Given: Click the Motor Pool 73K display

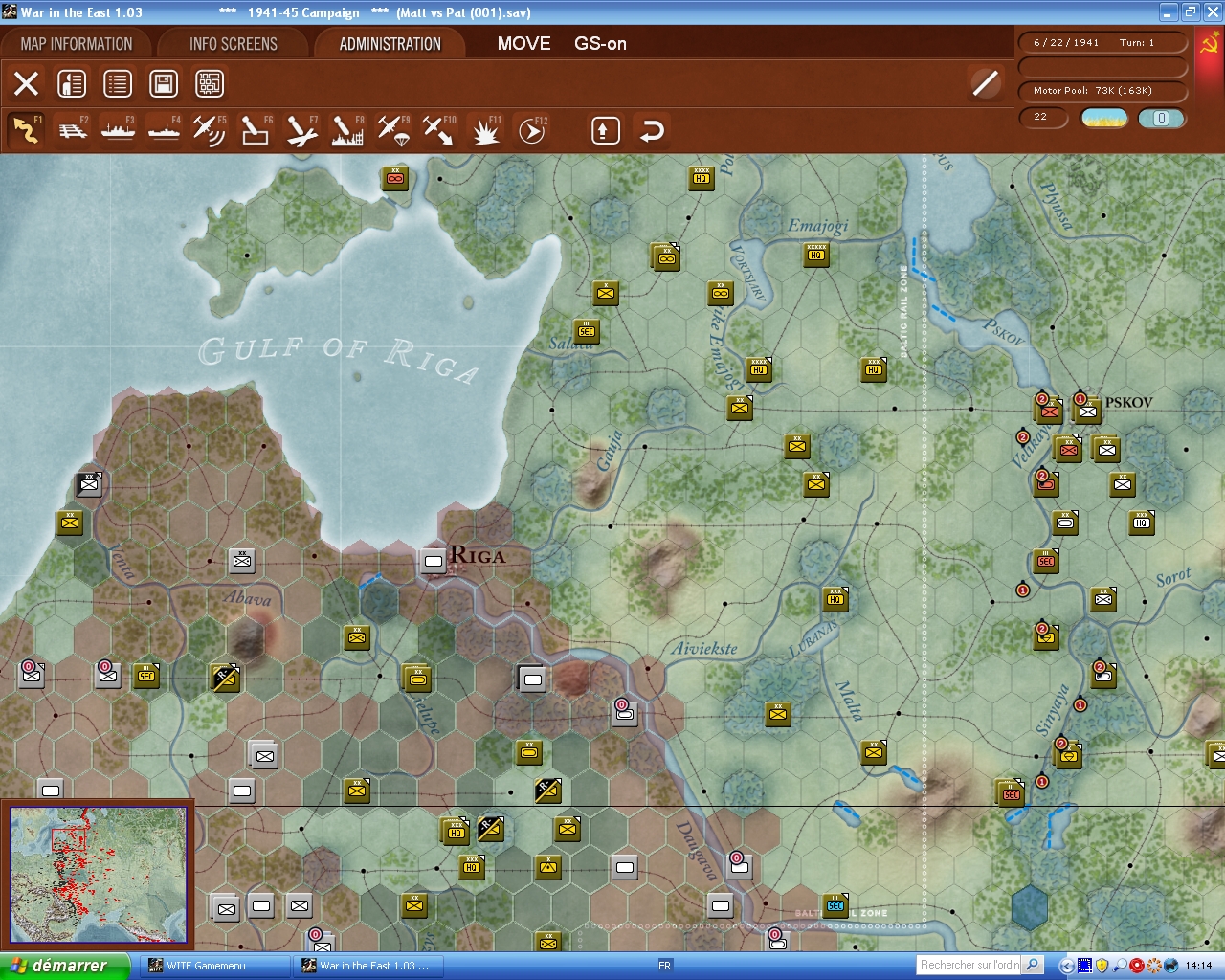Looking at the screenshot, I should tap(1103, 91).
